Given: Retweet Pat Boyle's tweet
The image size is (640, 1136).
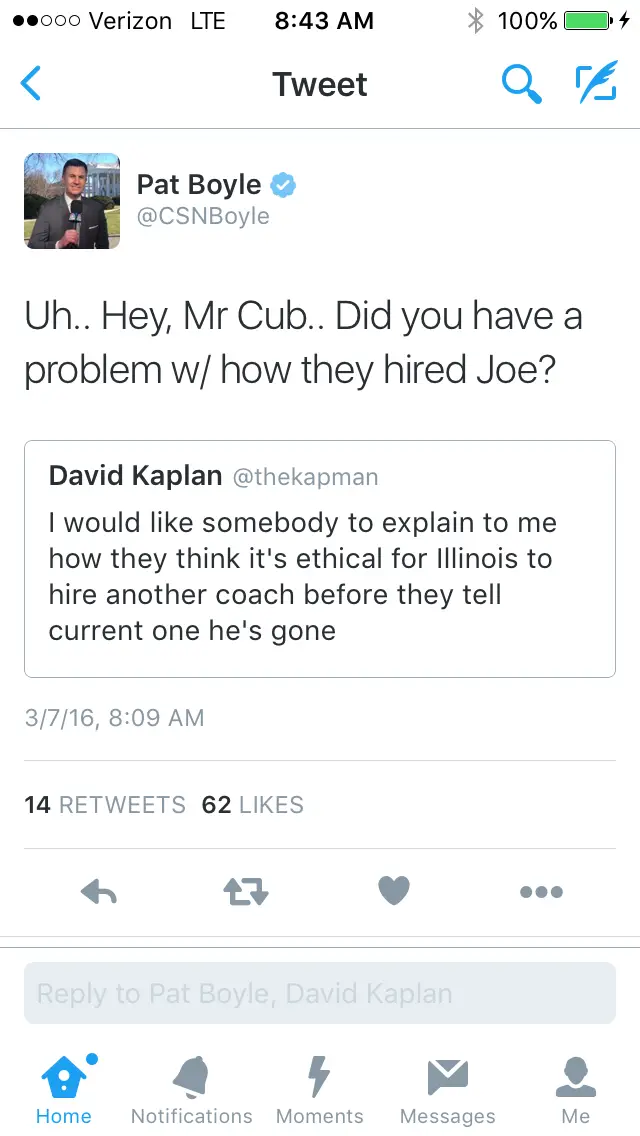Looking at the screenshot, I should click(245, 891).
